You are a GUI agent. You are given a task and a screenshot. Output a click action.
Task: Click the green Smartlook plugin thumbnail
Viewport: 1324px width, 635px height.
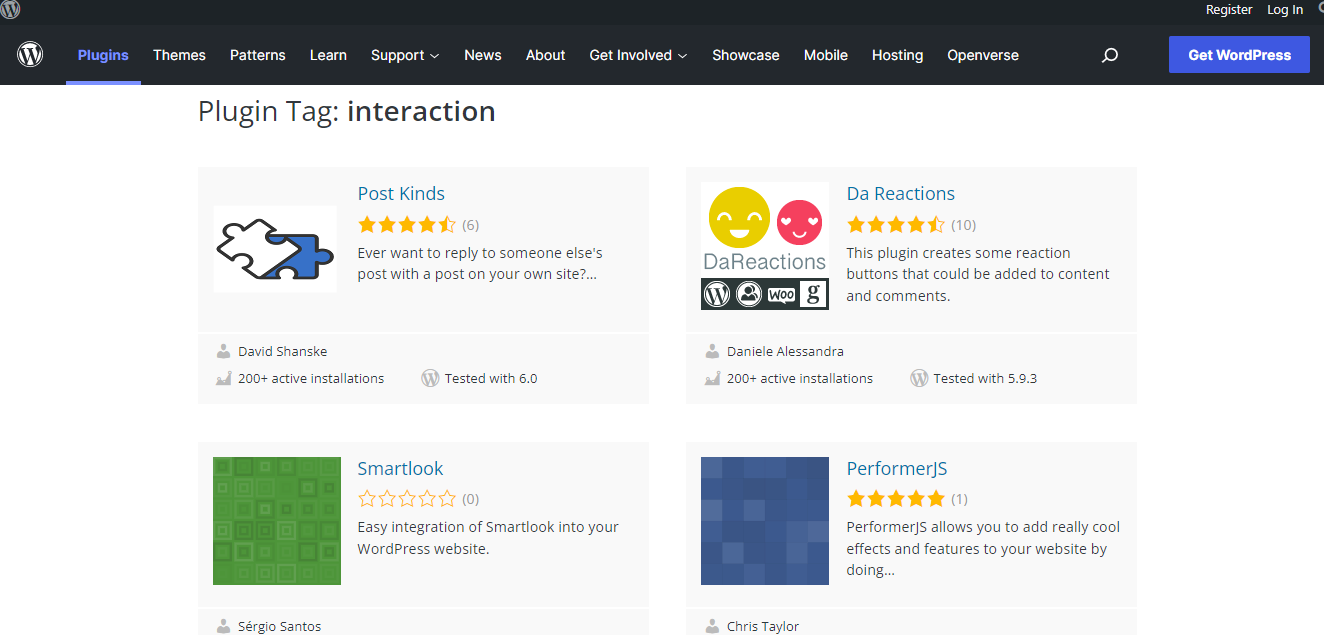point(277,521)
